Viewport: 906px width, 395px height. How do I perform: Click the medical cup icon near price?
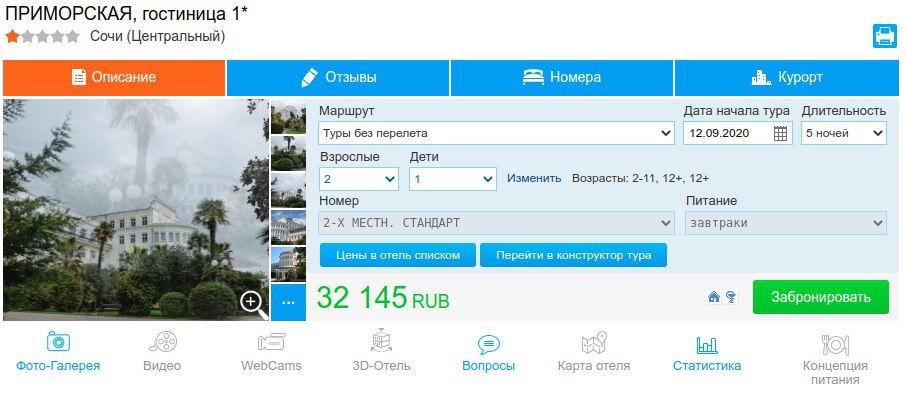pyautogui.click(x=731, y=297)
